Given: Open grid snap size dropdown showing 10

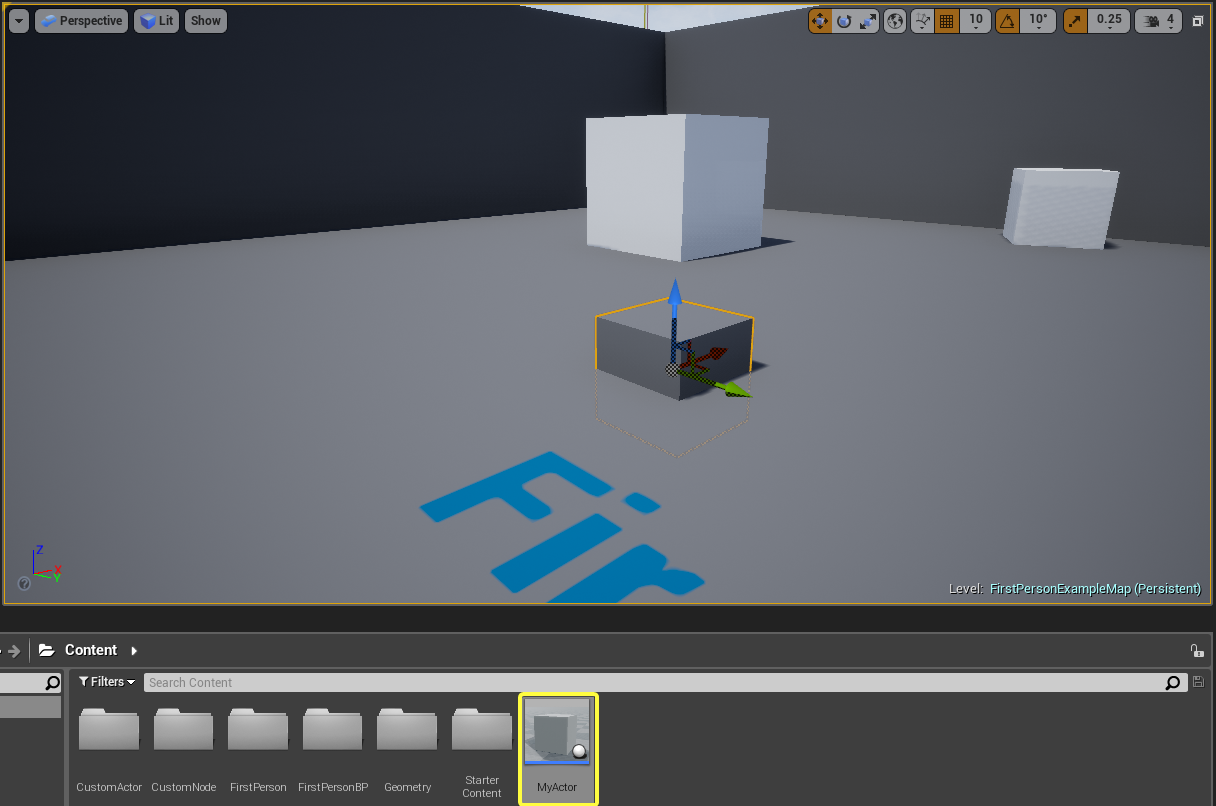Looking at the screenshot, I should click(976, 21).
